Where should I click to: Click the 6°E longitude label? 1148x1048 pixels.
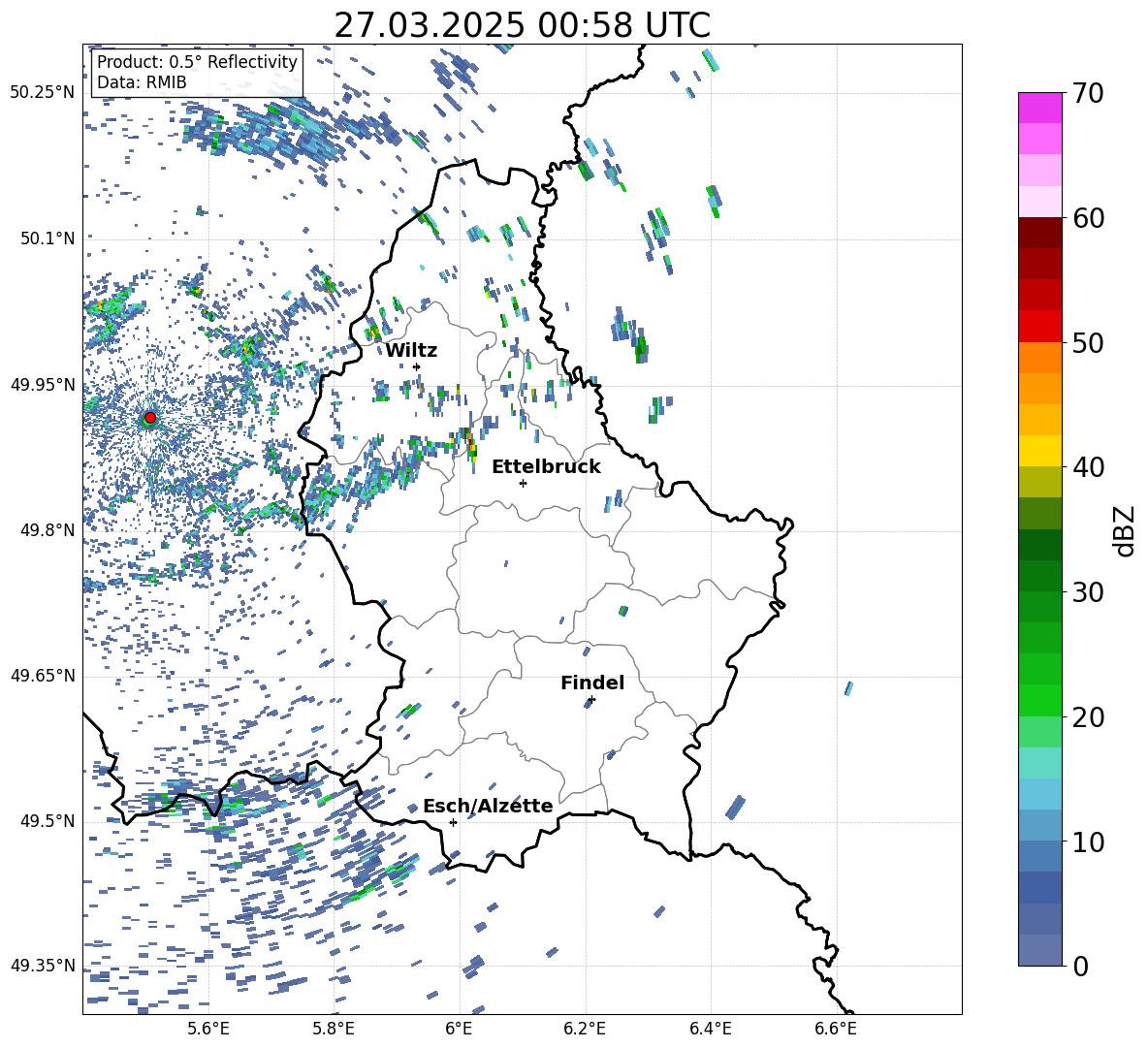(459, 1029)
